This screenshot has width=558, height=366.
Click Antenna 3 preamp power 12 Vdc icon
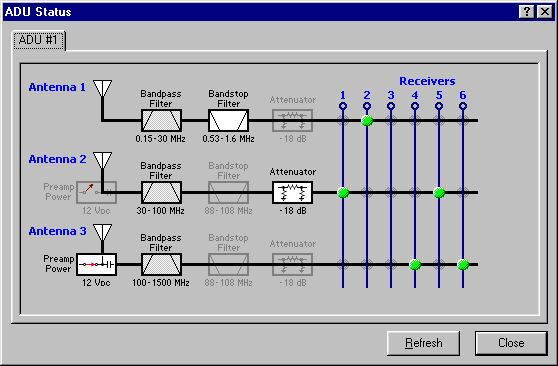[x=96, y=265]
